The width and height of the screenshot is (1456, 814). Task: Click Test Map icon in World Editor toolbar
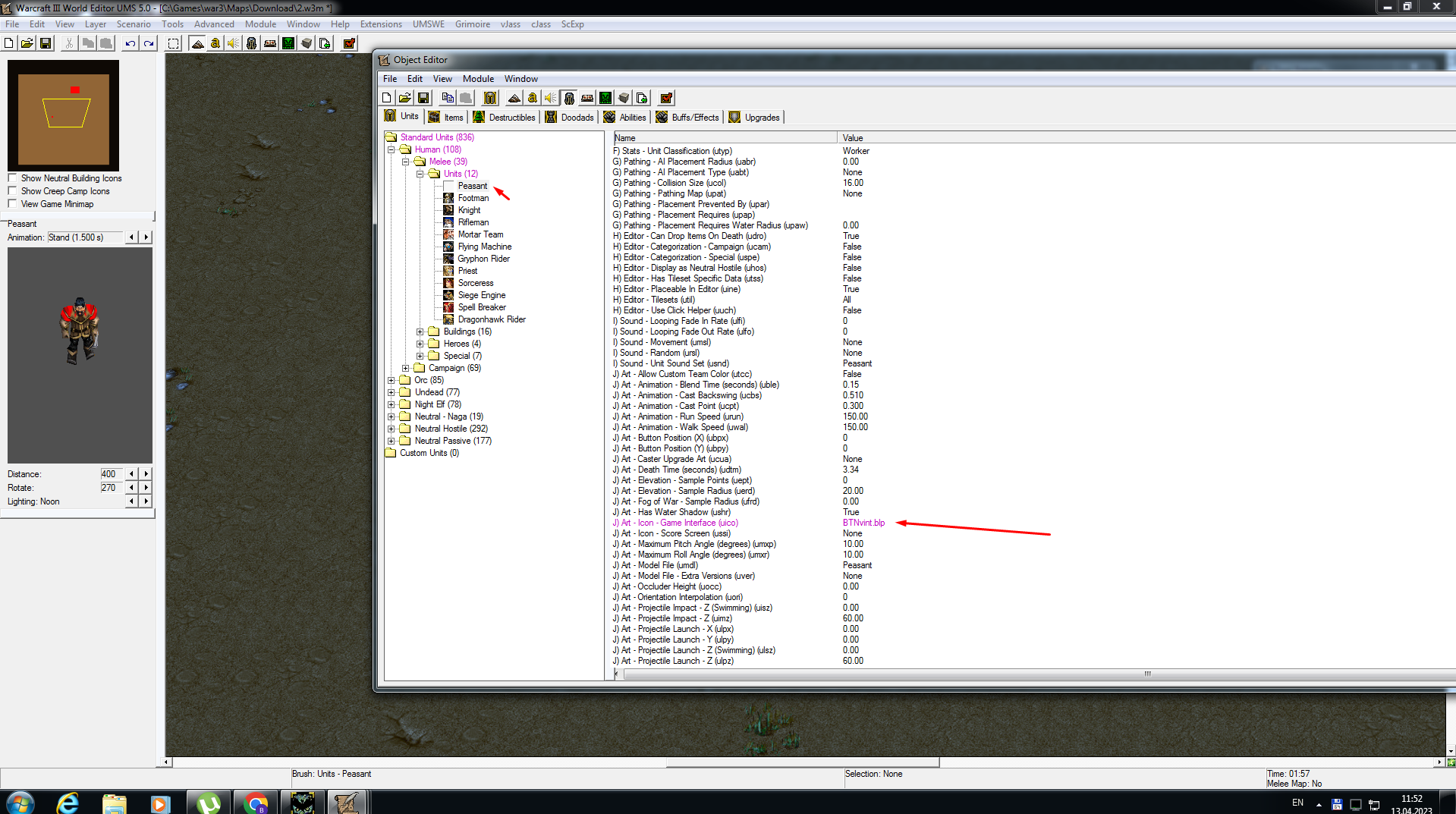349,43
